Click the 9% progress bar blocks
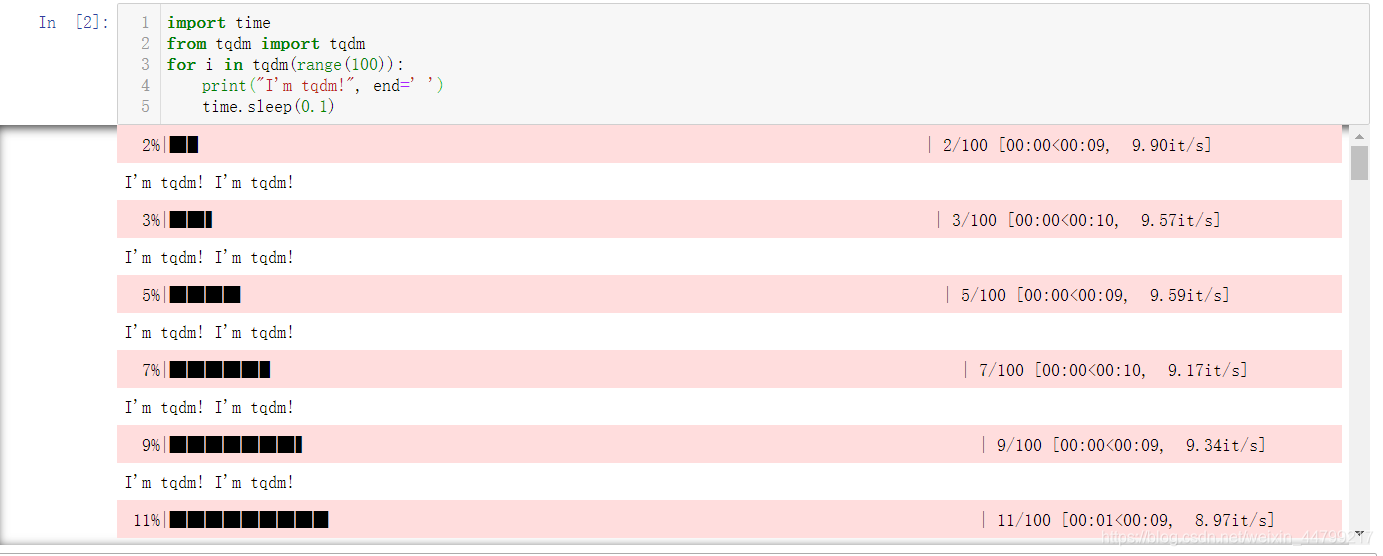 click(x=236, y=445)
